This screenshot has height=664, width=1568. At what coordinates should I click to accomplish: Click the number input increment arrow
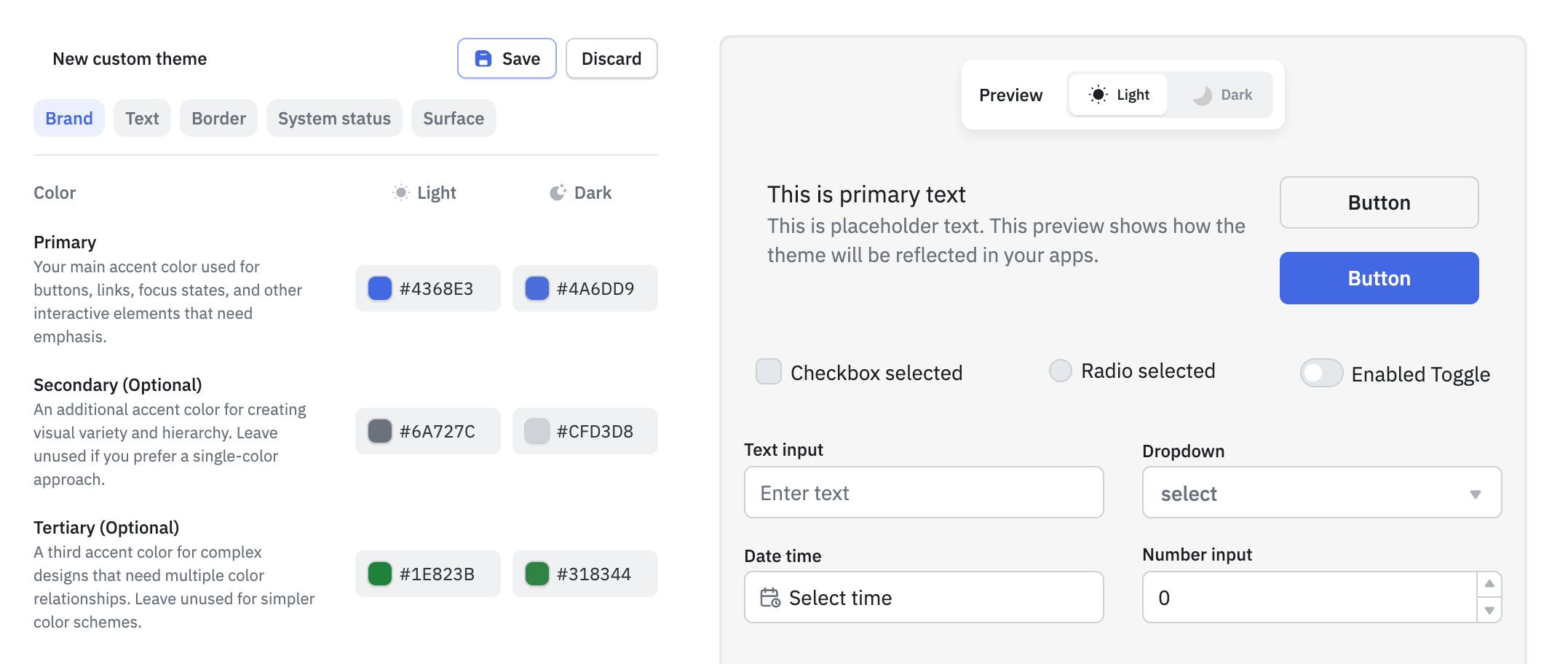pos(1490,583)
